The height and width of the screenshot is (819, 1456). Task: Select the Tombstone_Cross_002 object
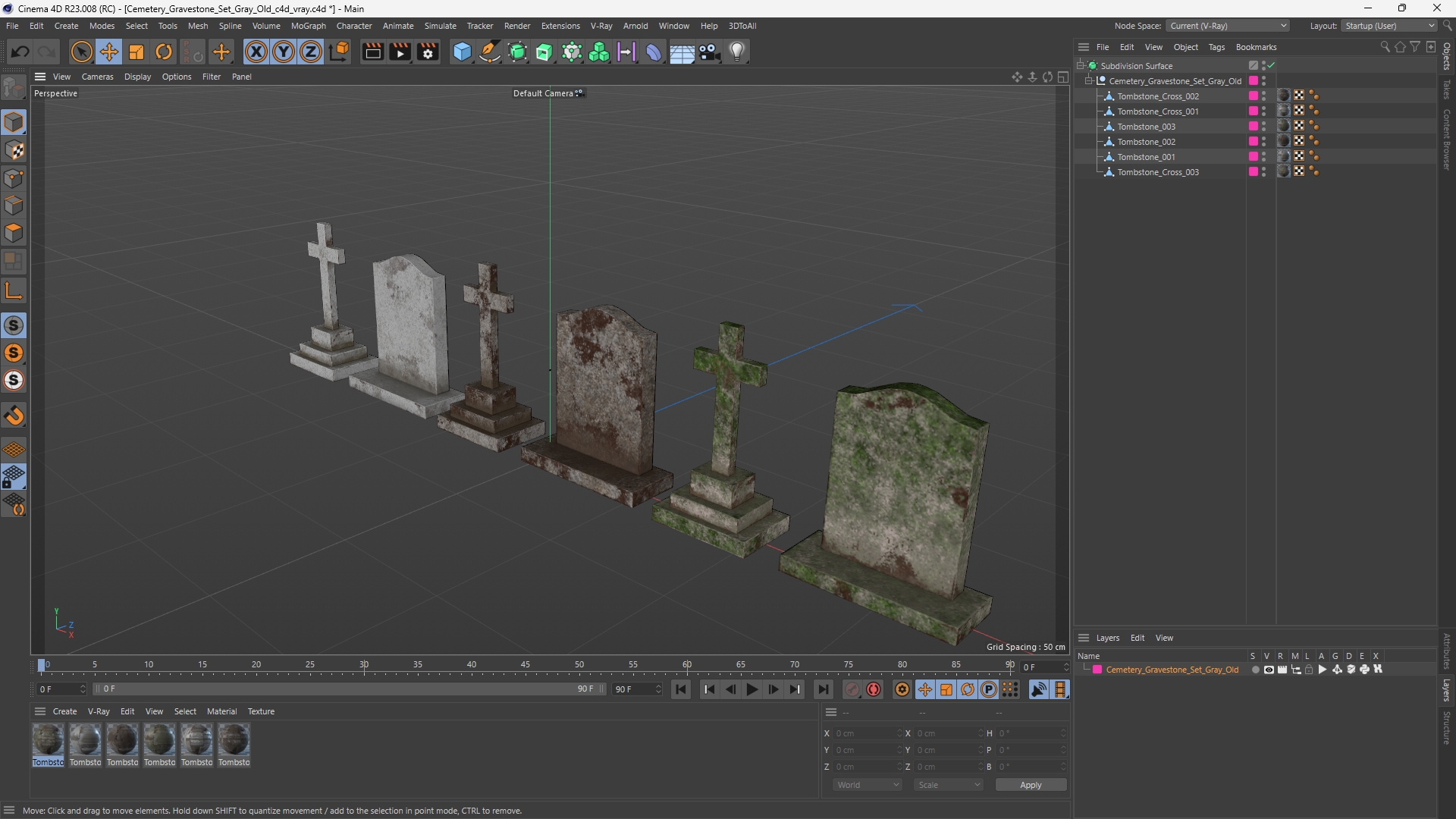(x=1158, y=96)
